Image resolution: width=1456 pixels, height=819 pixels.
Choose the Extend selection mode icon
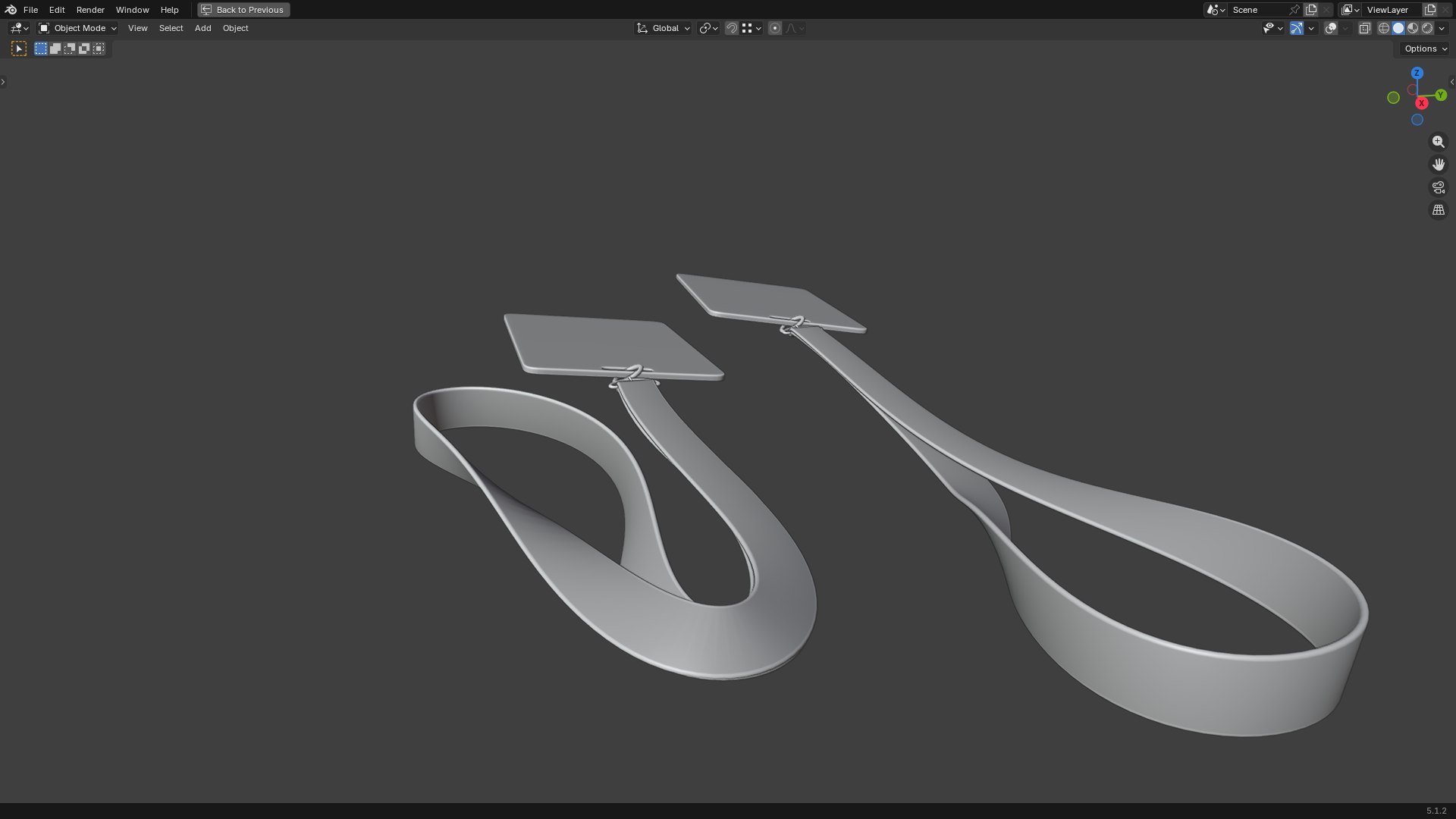click(55, 49)
